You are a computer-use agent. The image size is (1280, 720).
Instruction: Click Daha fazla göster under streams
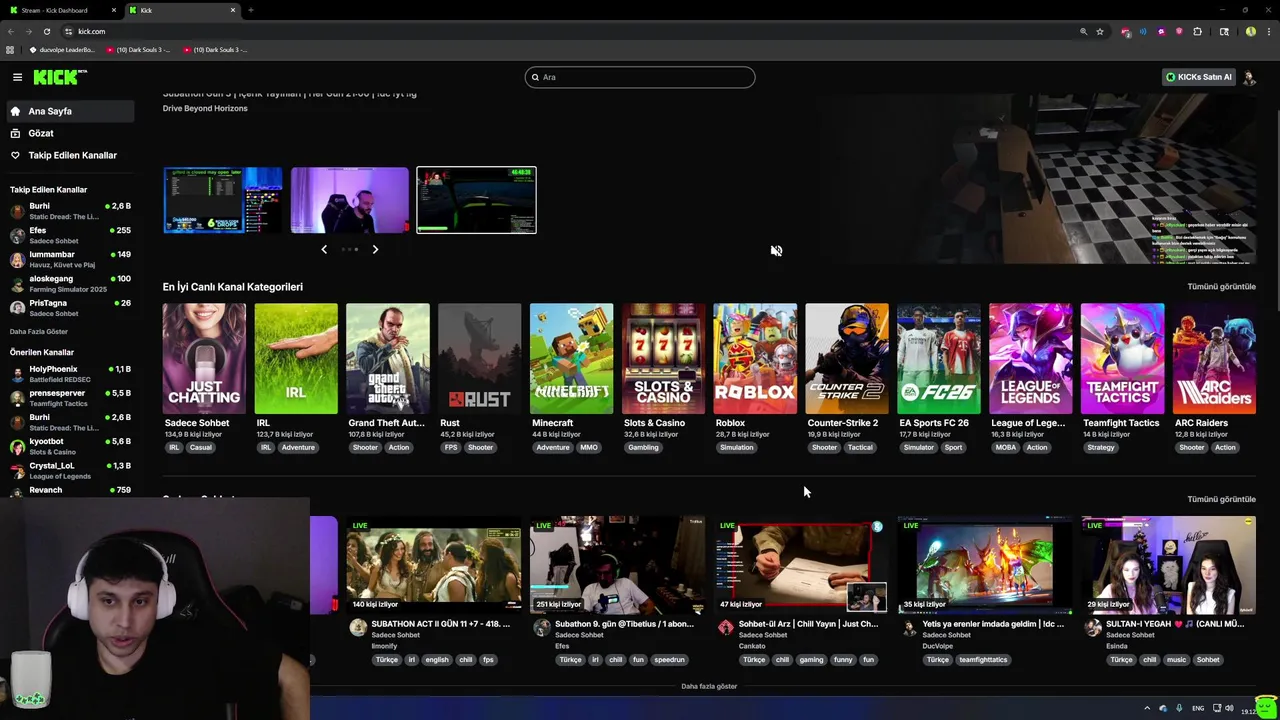pyautogui.click(x=709, y=686)
